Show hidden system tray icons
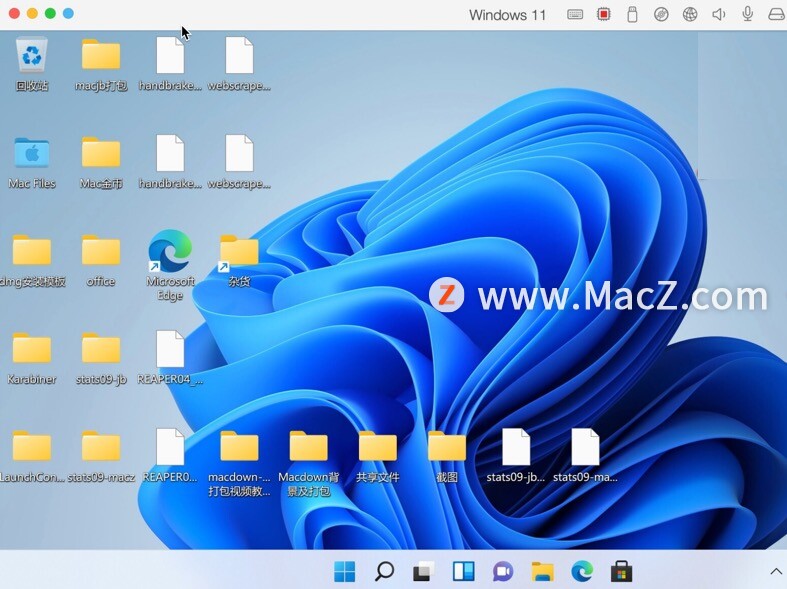The width and height of the screenshot is (787, 589). coord(776,571)
